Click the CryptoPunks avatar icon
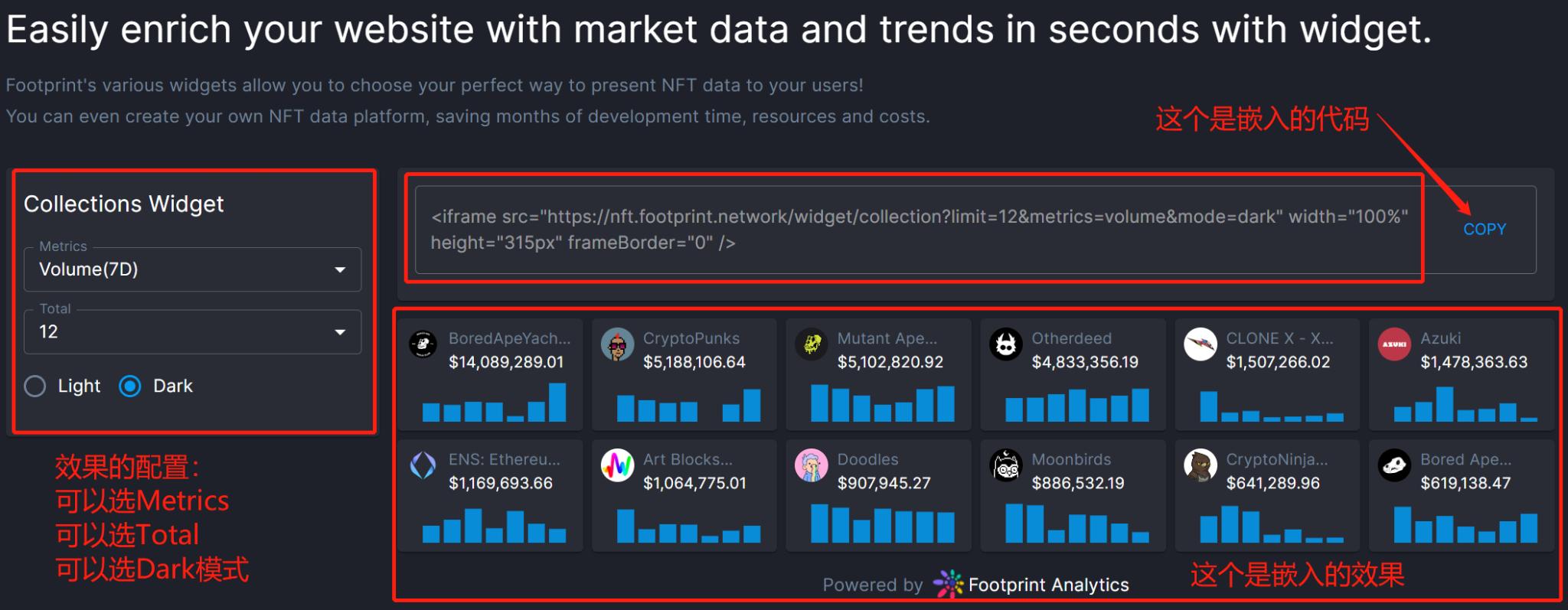The image size is (1568, 610). pyautogui.click(x=617, y=344)
